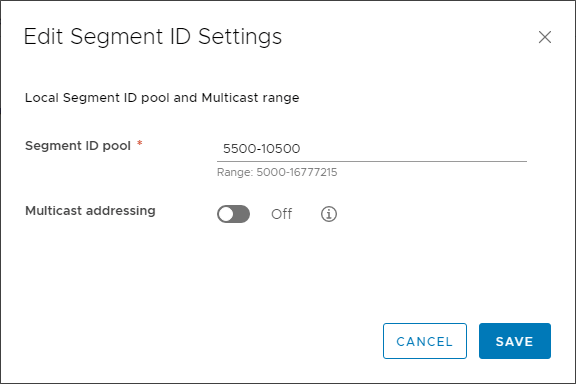This screenshot has height=384, width=576.
Task: Turn on the grey multicast switch
Action: [233, 214]
